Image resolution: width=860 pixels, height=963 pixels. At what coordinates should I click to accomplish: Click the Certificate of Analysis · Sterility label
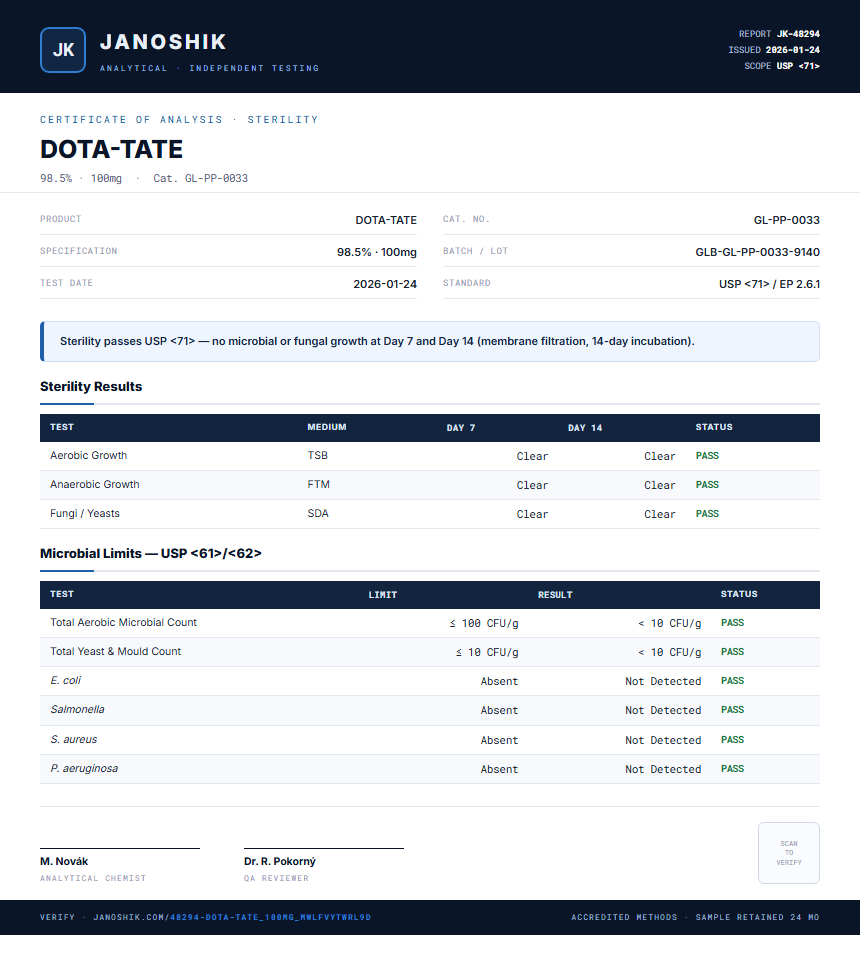179,120
